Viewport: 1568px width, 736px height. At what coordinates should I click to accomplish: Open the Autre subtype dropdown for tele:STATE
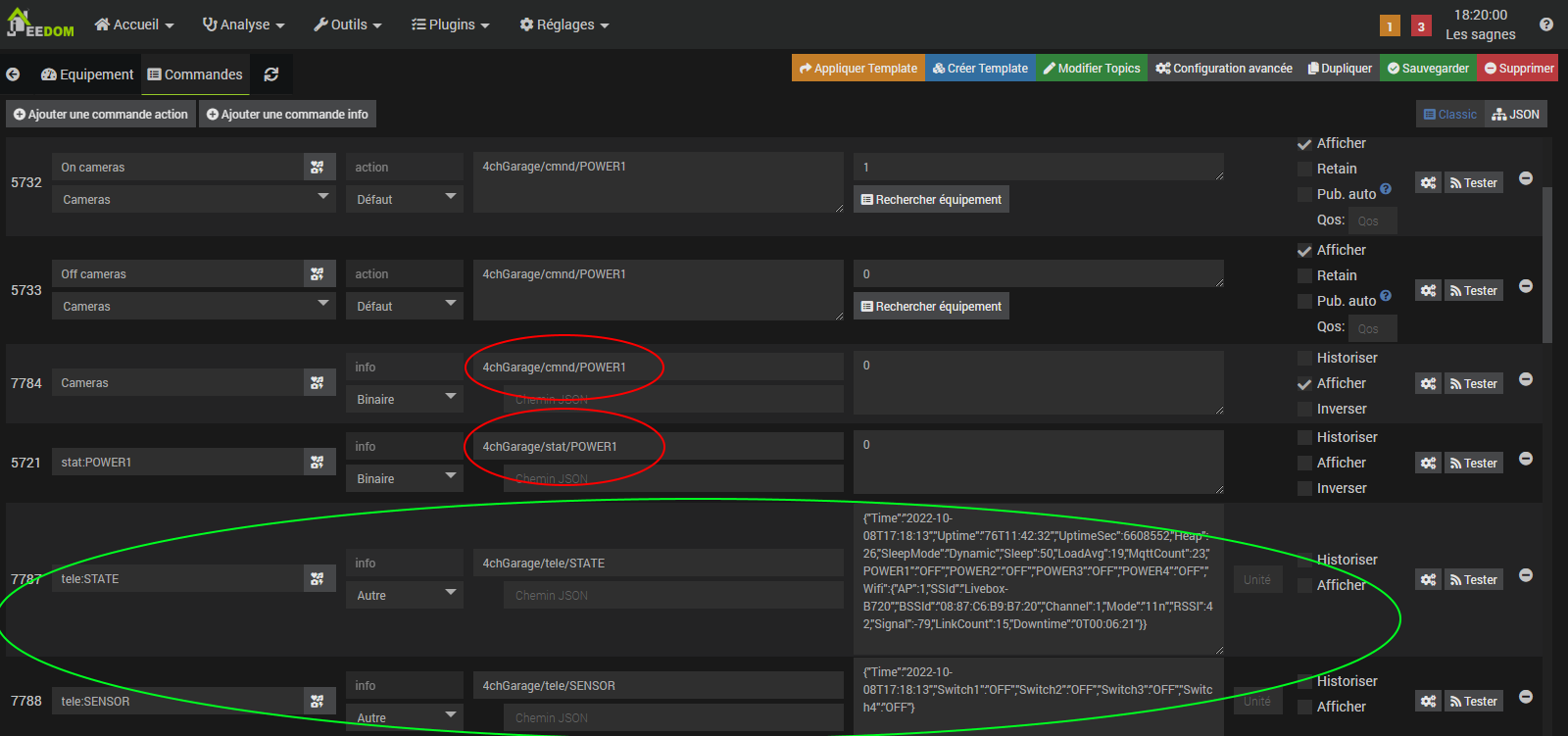pos(405,595)
